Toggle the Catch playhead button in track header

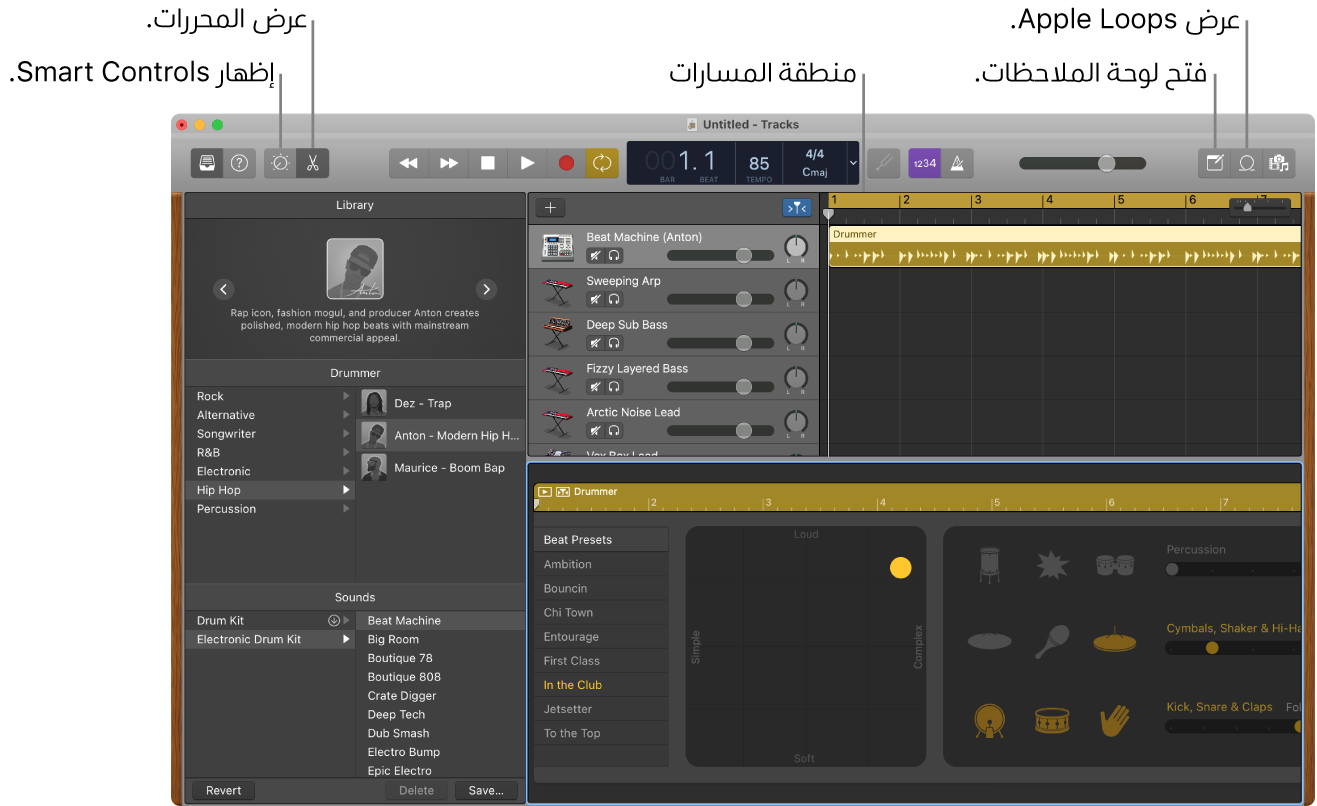click(x=797, y=208)
